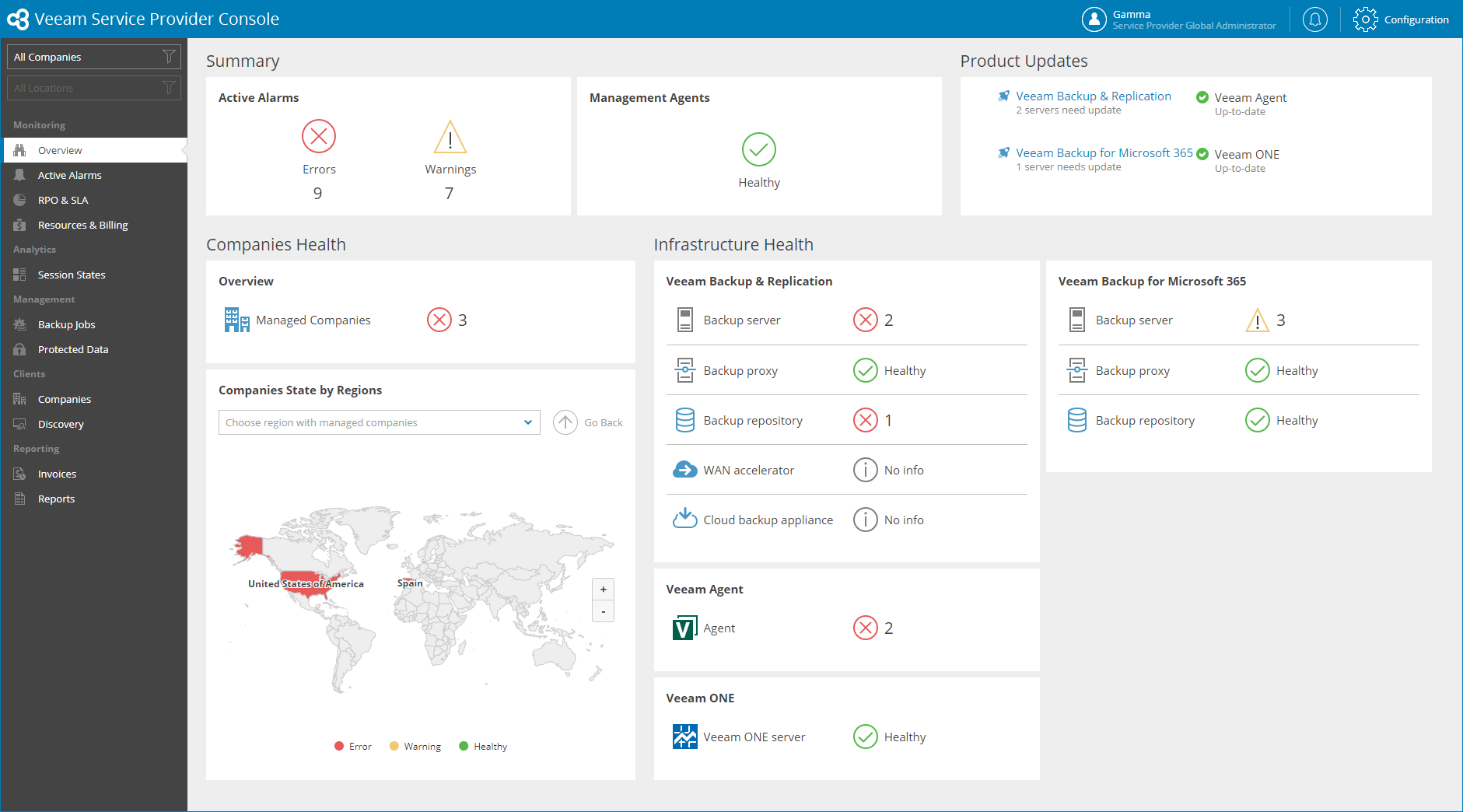Click the red Errors alarm icon
The width and height of the screenshot is (1463, 812).
[x=318, y=137]
